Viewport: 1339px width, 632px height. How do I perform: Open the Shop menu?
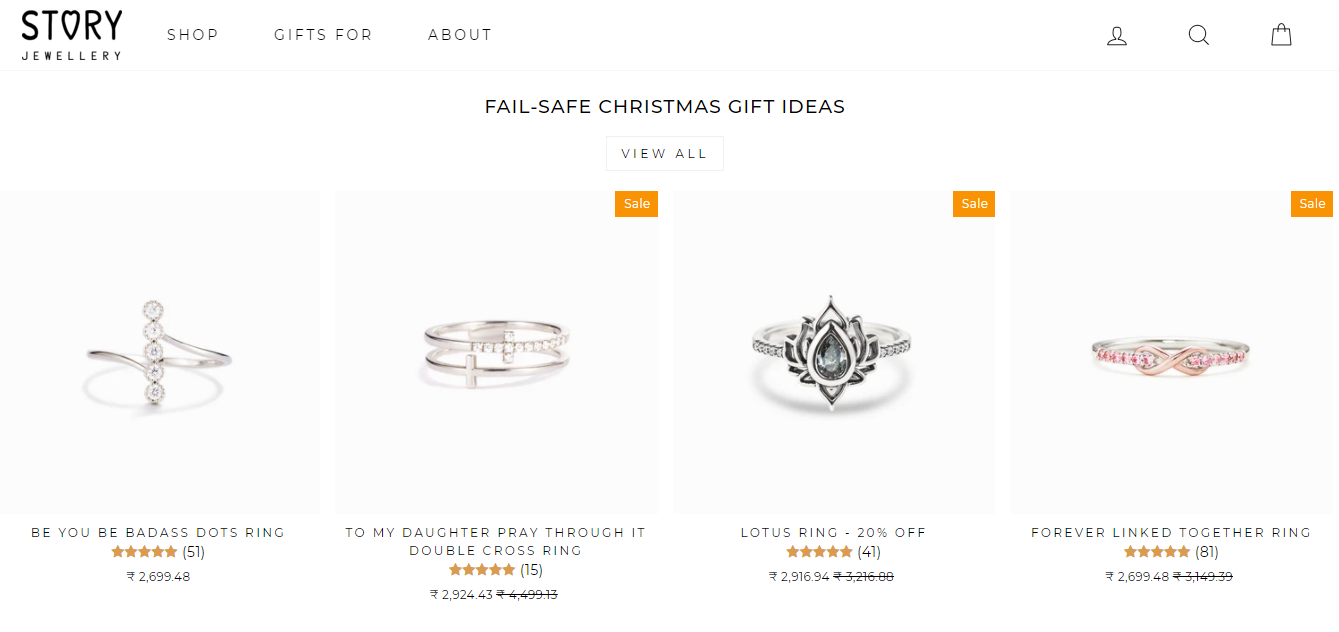coord(193,35)
